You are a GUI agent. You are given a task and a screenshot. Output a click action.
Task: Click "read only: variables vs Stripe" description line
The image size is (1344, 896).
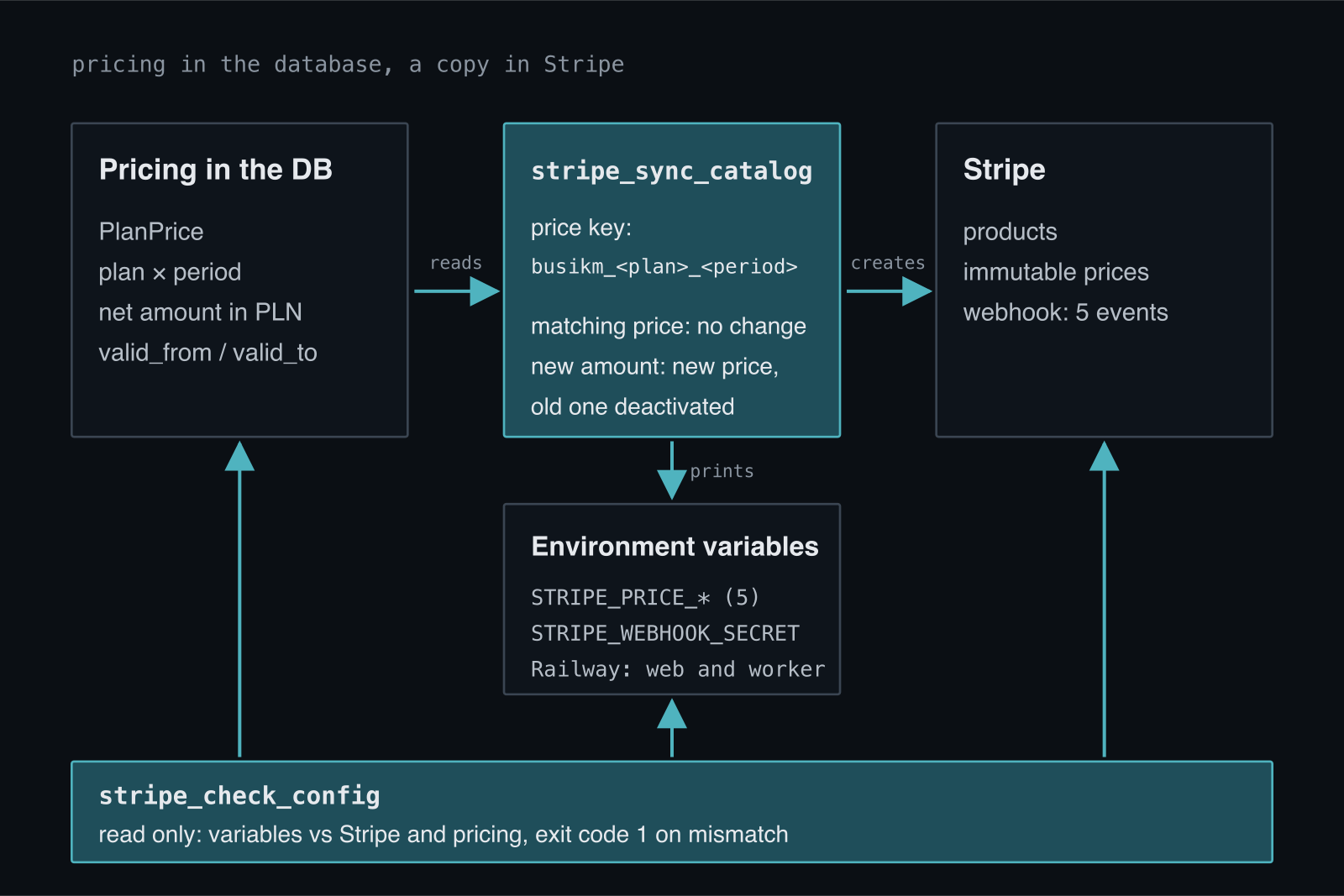(x=444, y=835)
